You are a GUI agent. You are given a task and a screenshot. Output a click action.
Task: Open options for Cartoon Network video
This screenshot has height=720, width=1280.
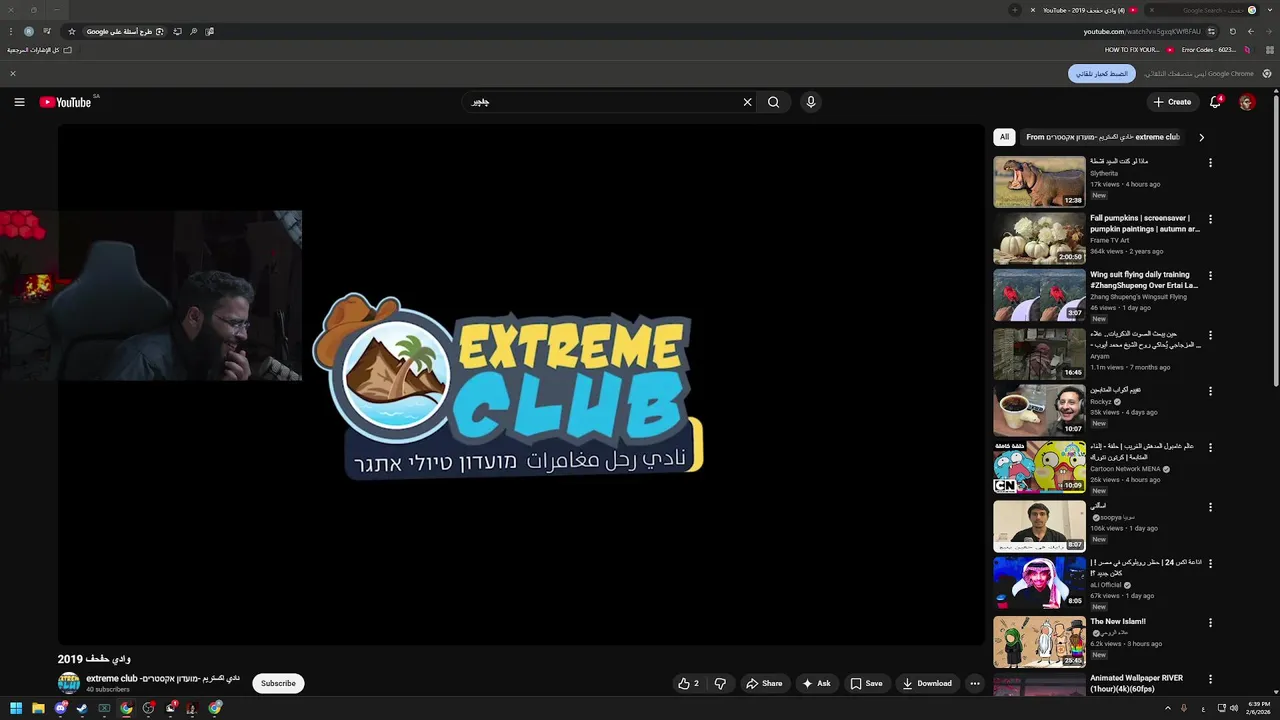[x=1210, y=448]
